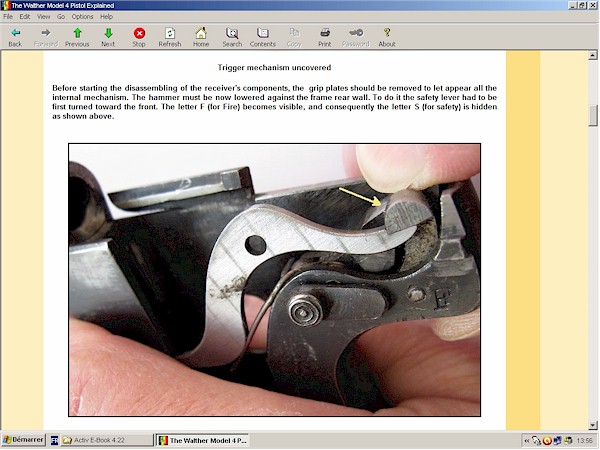The width and height of the screenshot is (600, 450).
Task: Click the application icon in title bar
Action: pos(5,5)
